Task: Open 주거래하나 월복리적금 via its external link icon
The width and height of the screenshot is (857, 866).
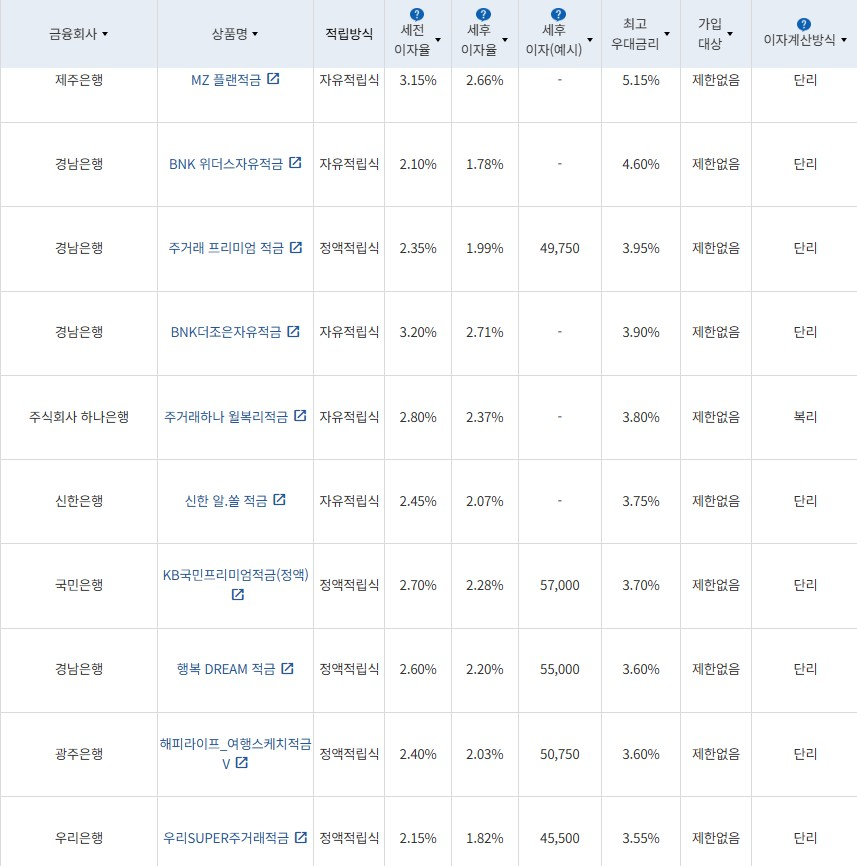Action: click(301, 418)
